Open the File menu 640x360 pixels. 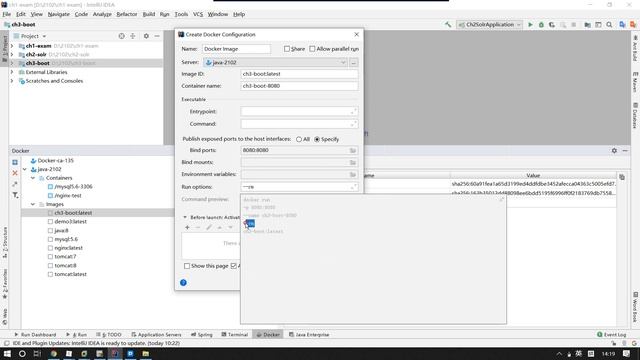coord(7,14)
